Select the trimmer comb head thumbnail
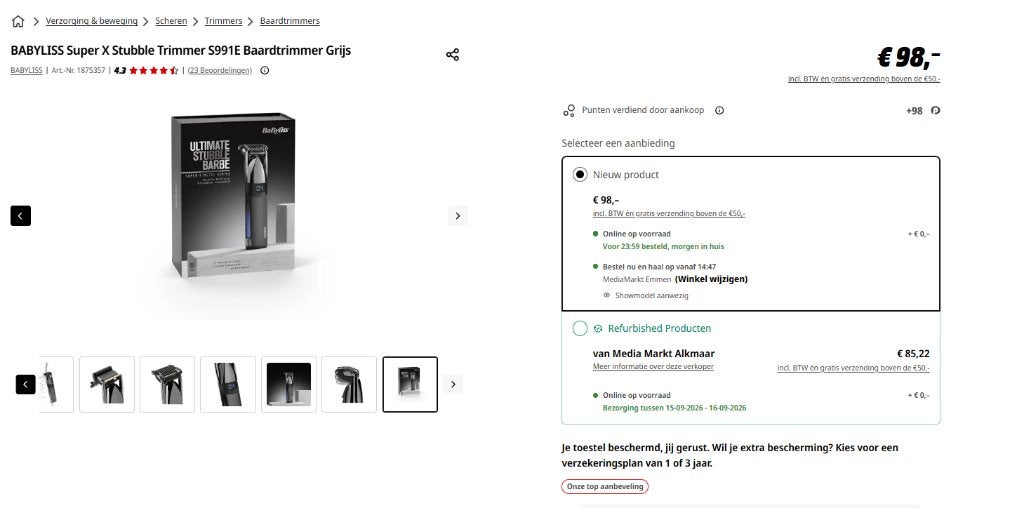 point(167,385)
